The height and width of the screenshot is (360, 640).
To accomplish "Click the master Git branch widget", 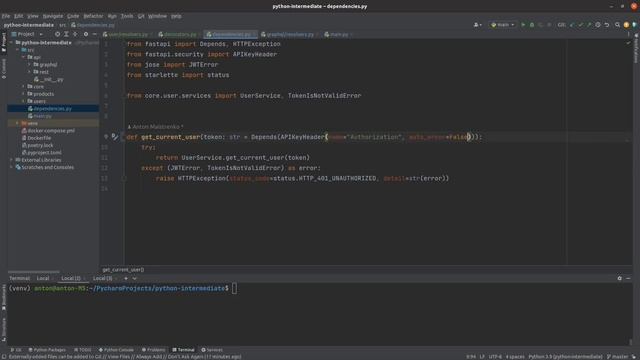I will point(618,357).
